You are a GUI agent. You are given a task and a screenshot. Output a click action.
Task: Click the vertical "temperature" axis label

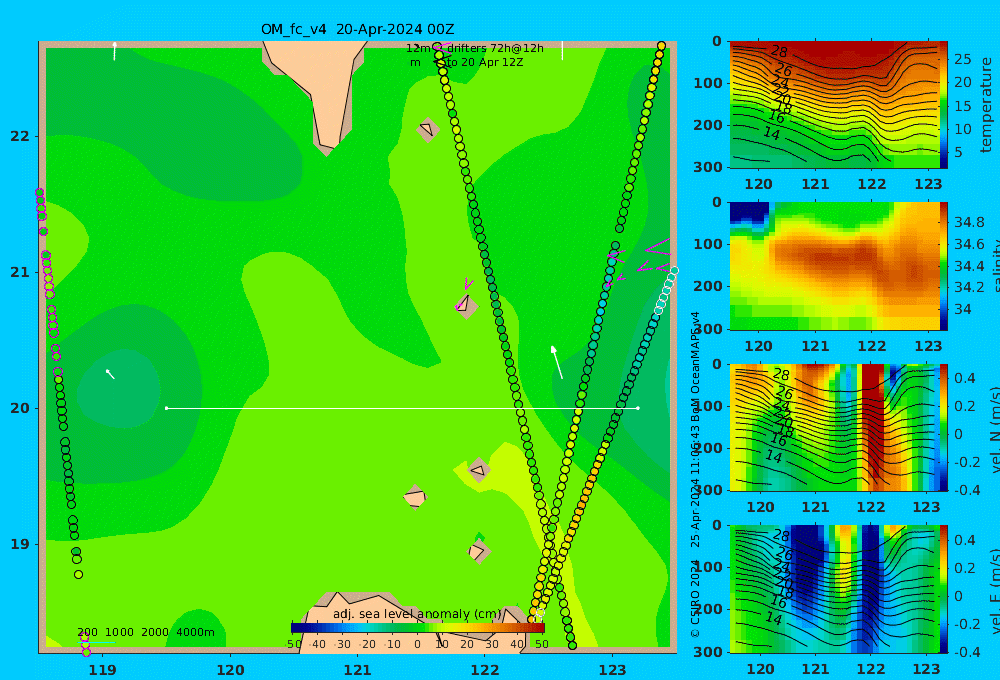click(987, 105)
